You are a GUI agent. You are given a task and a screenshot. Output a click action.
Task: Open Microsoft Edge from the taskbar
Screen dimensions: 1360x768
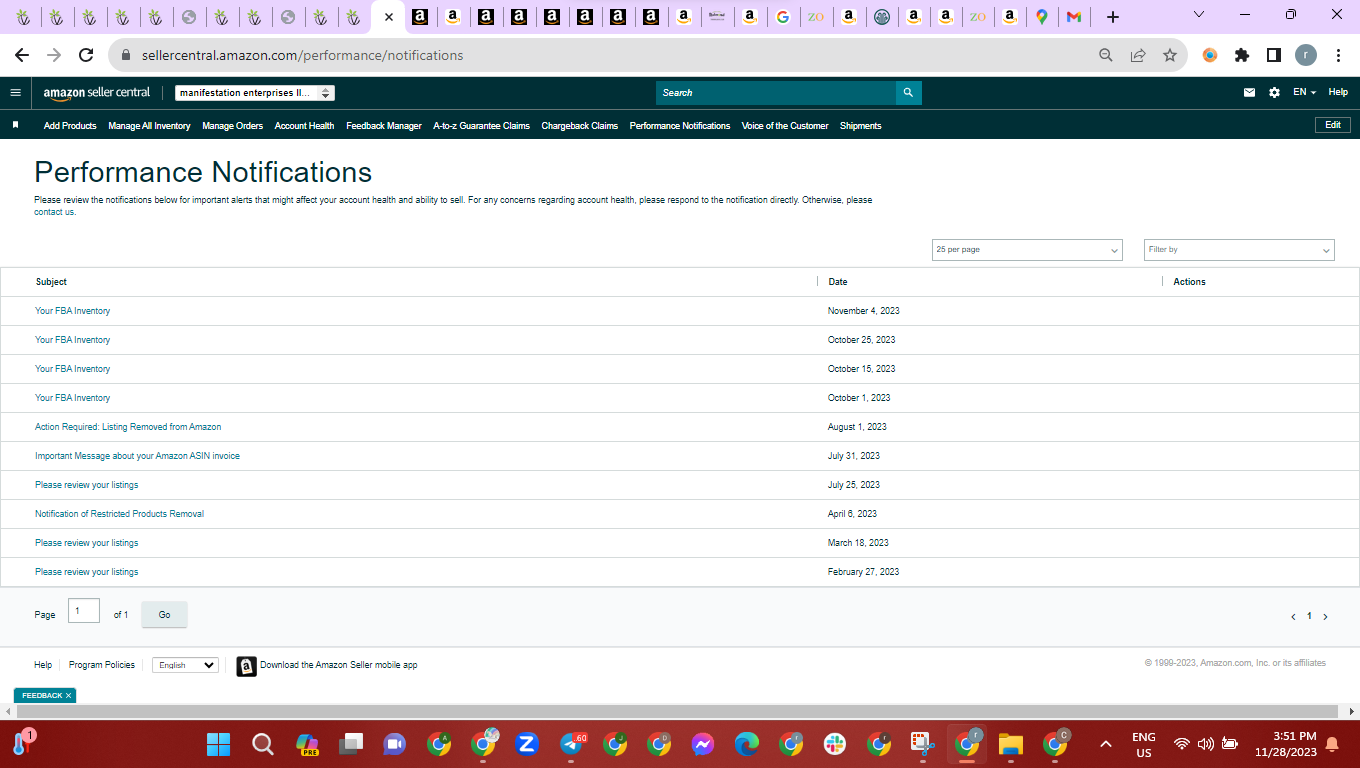click(747, 744)
